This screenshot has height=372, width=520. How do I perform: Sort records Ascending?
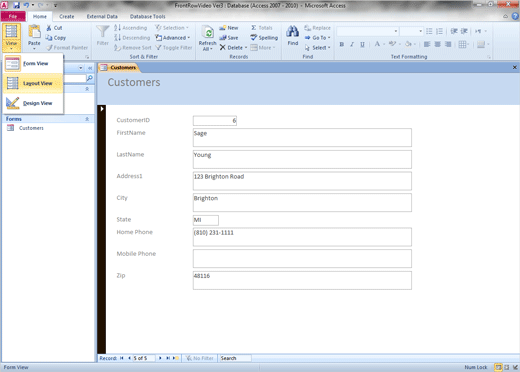(130, 28)
